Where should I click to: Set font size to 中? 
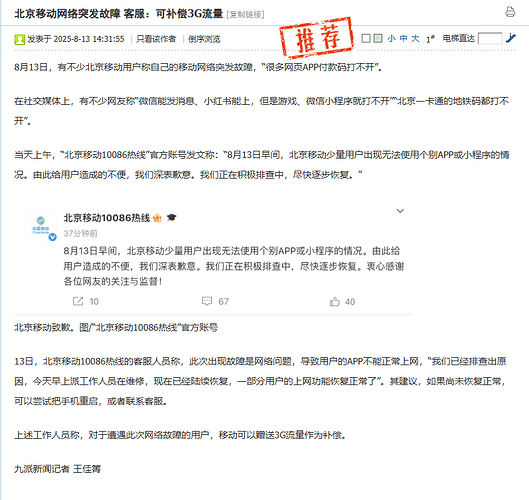click(403, 38)
